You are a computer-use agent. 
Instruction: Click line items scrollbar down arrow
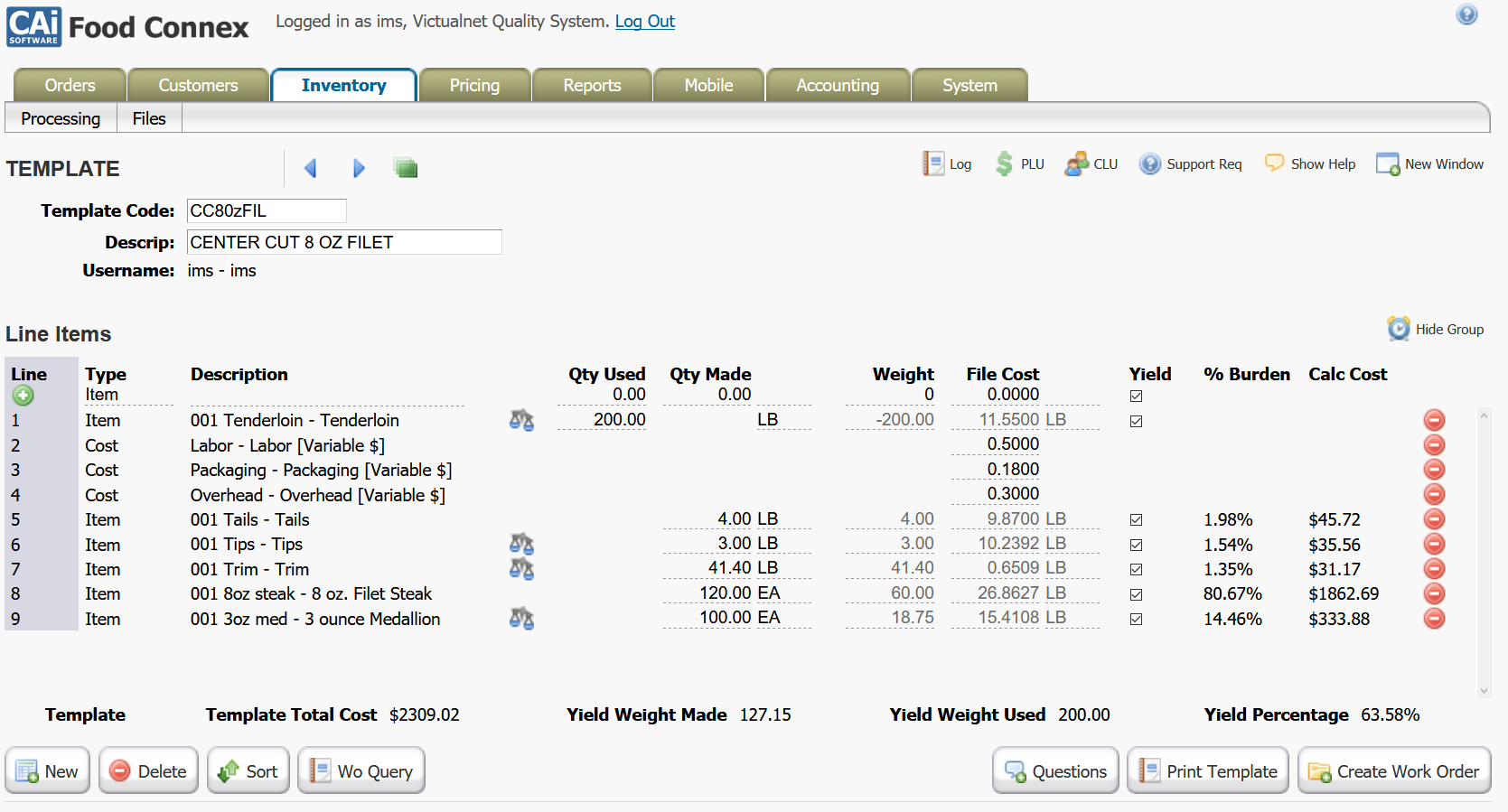click(1484, 691)
